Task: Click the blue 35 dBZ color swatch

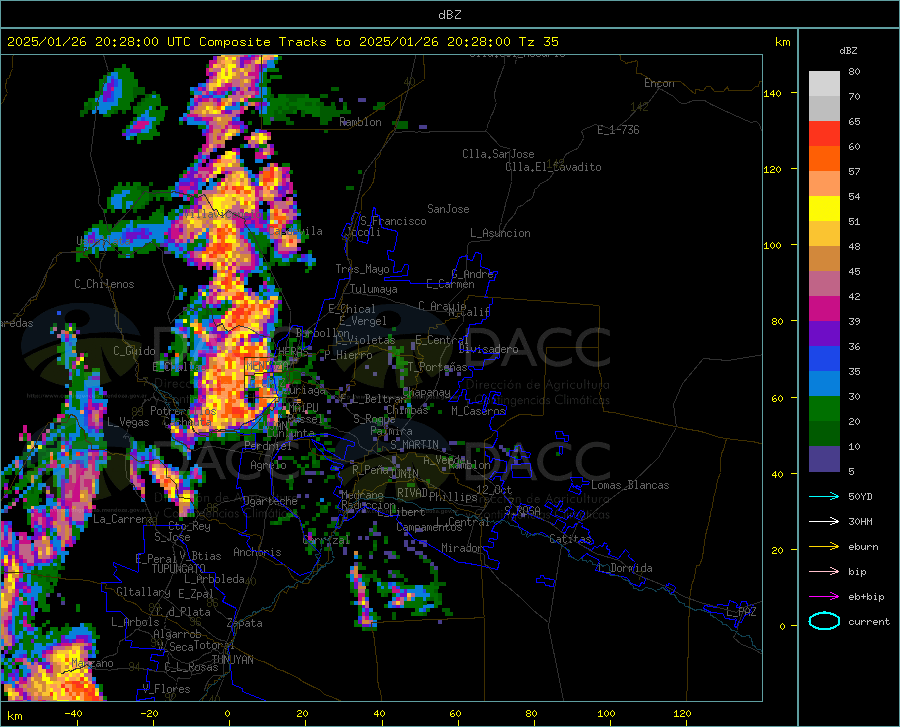Action: (x=824, y=359)
